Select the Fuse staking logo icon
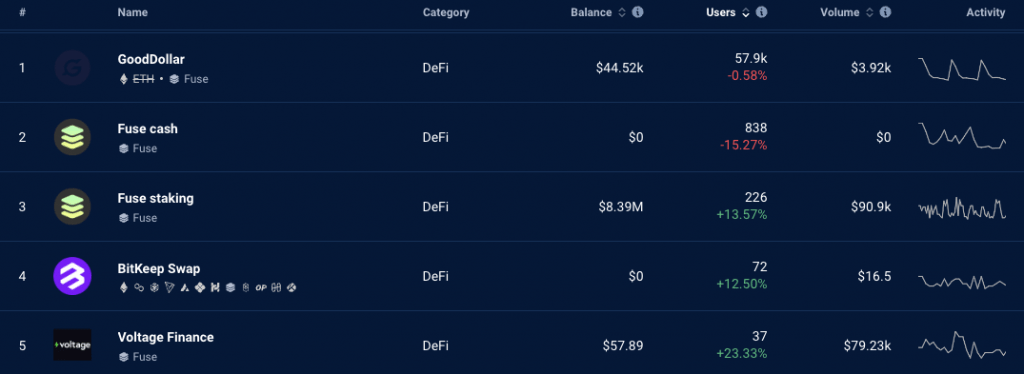Screen dimensions: 1024x374 coord(72,206)
